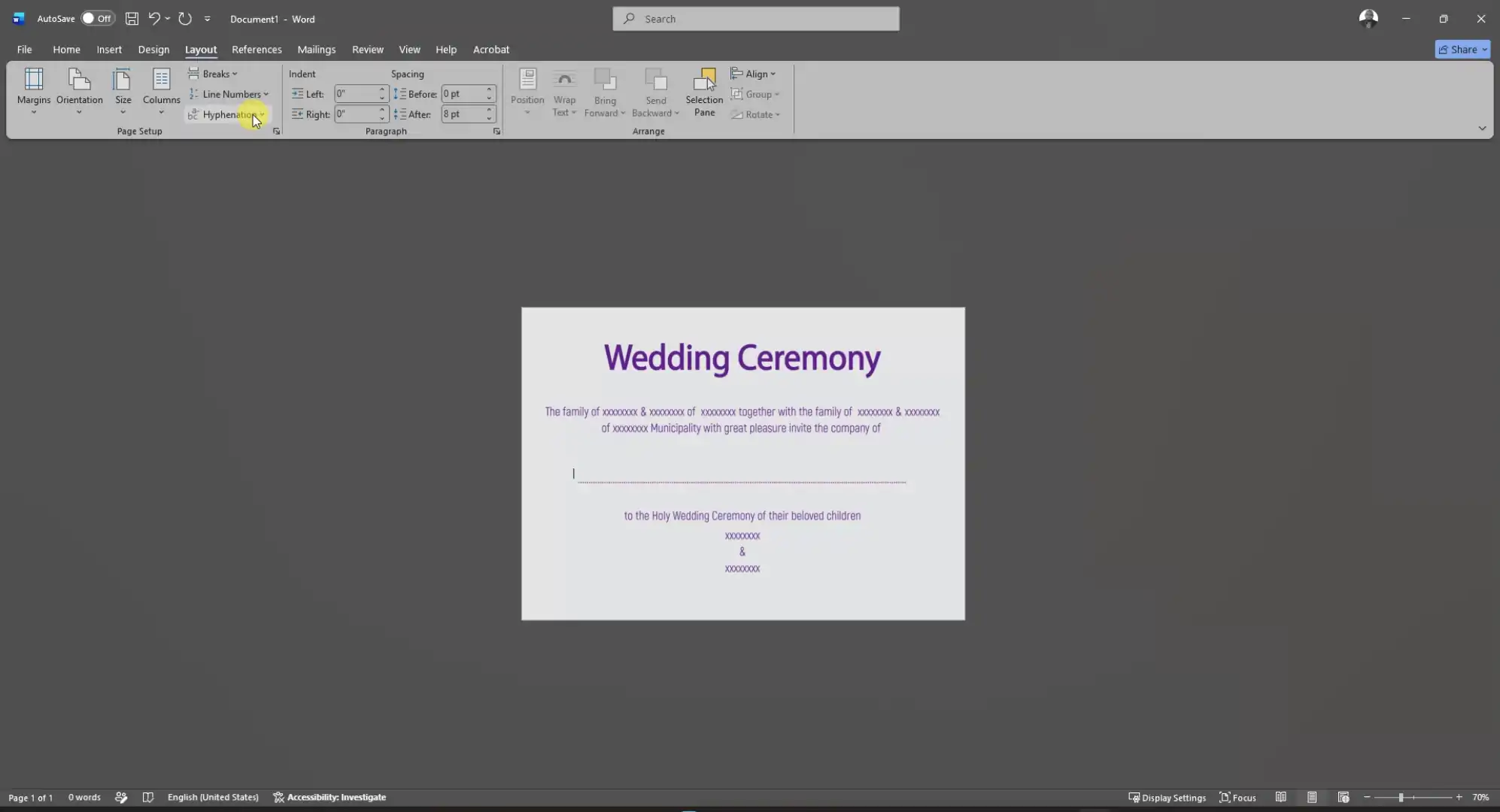
Task: Decrease the Spacing After value
Action: (x=489, y=118)
